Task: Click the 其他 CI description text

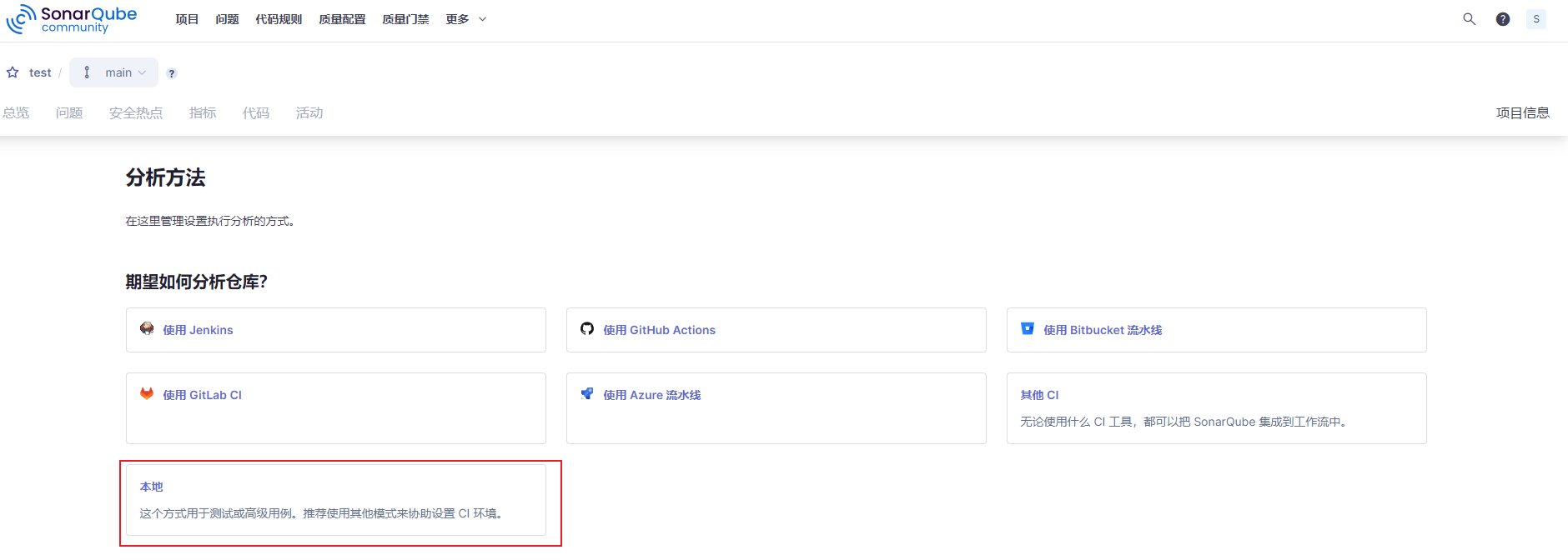Action: pos(1184,422)
